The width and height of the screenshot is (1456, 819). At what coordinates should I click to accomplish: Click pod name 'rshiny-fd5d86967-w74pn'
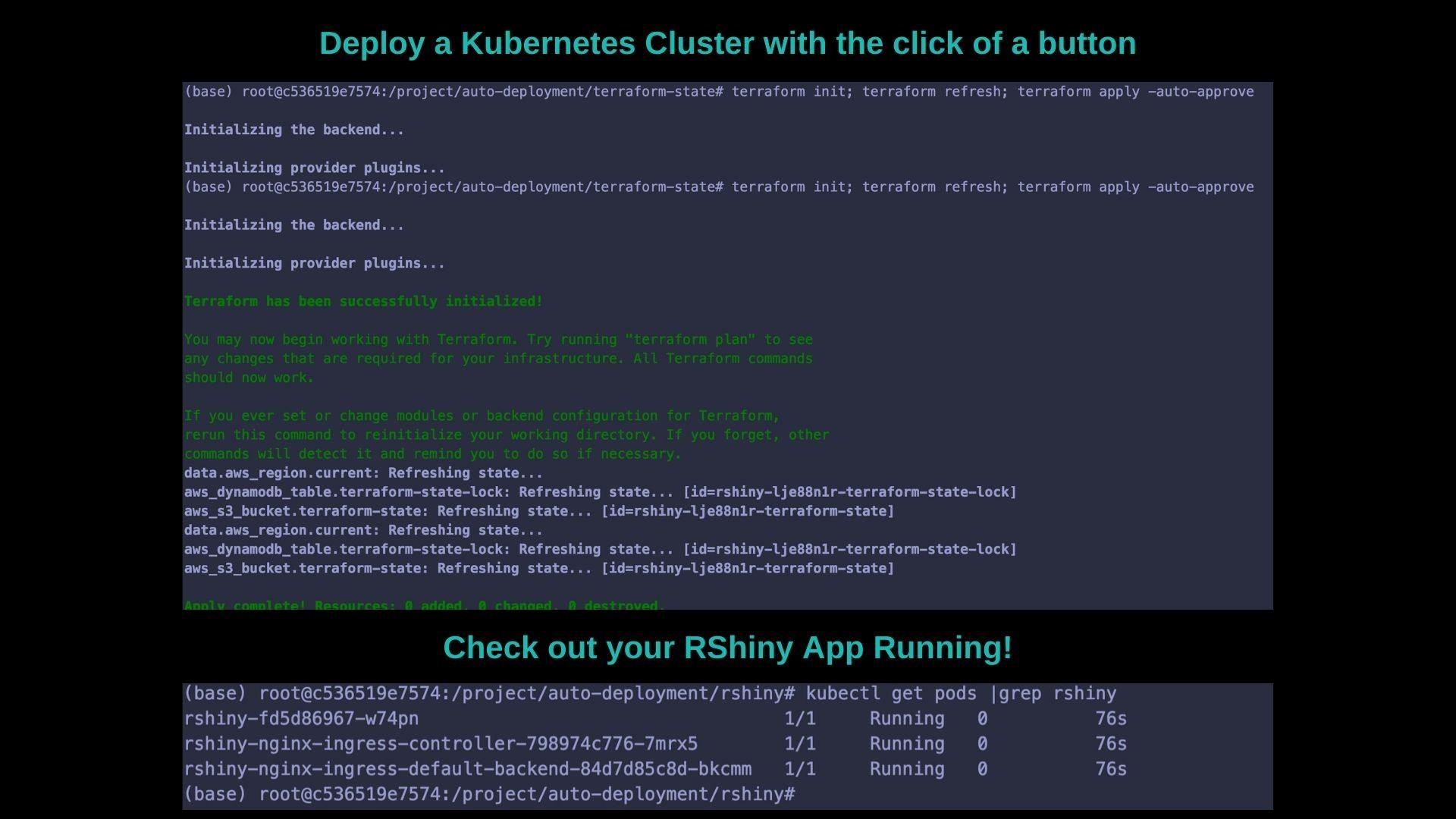pos(301,719)
